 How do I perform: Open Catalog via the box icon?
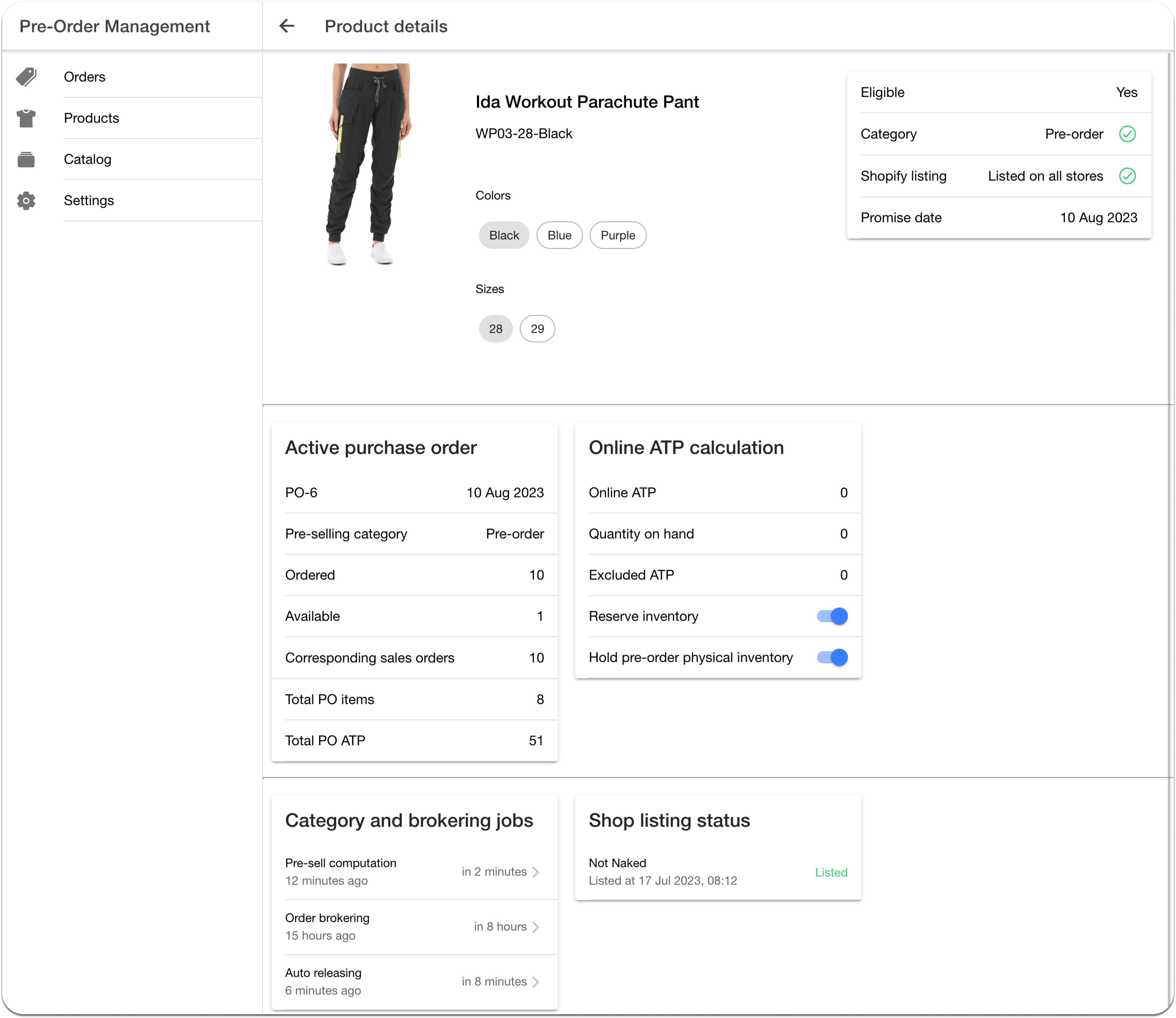[x=26, y=160]
